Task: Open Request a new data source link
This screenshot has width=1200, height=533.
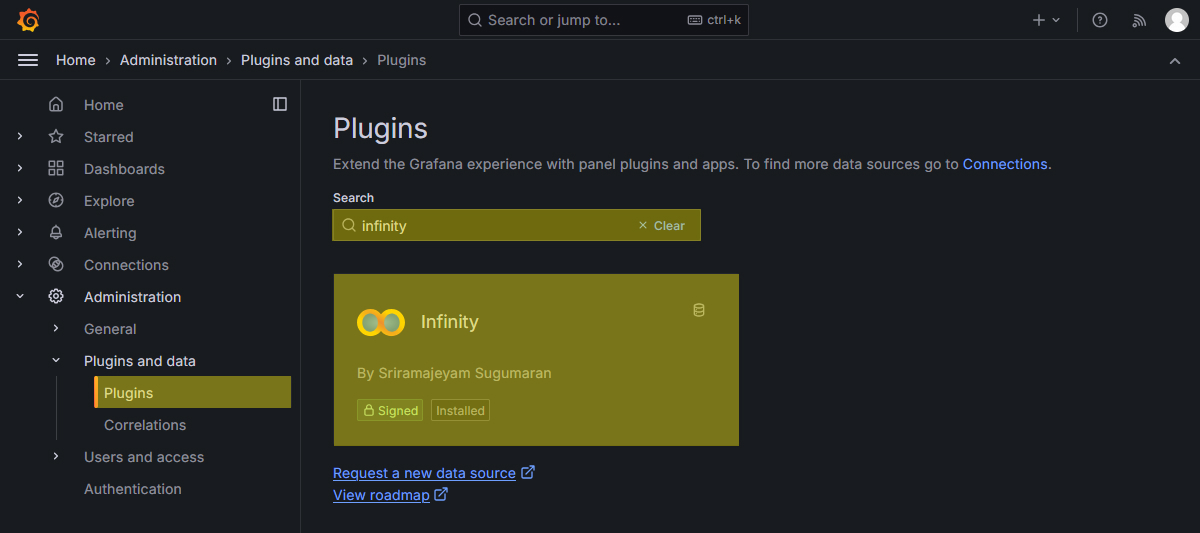Action: pyautogui.click(x=424, y=473)
